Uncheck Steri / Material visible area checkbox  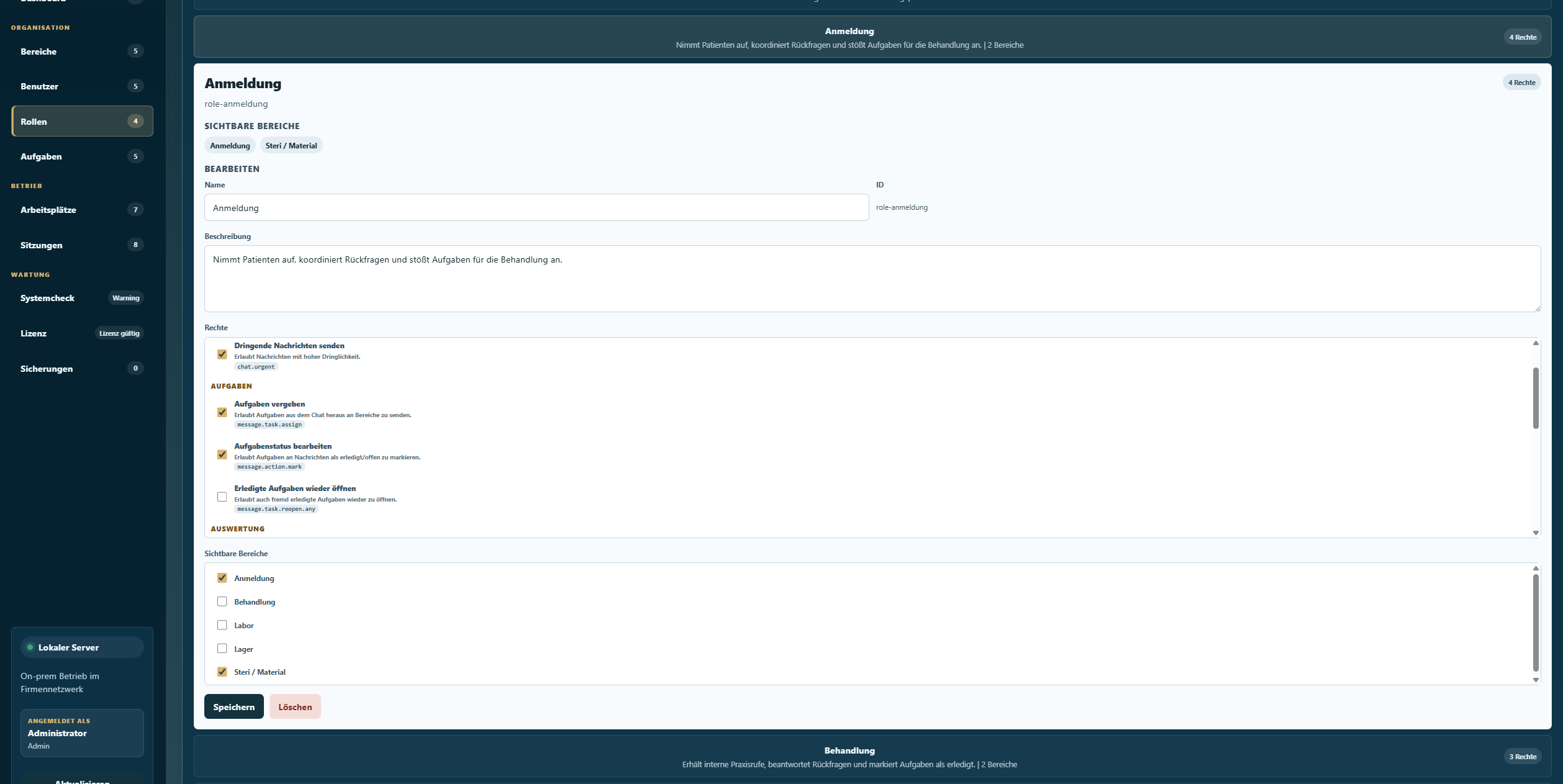tap(222, 672)
